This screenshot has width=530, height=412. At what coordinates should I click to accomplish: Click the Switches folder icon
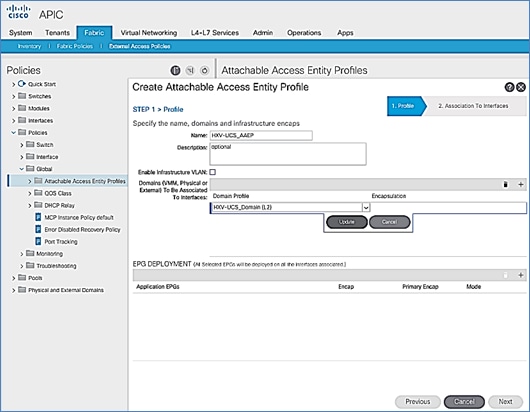(x=22, y=96)
